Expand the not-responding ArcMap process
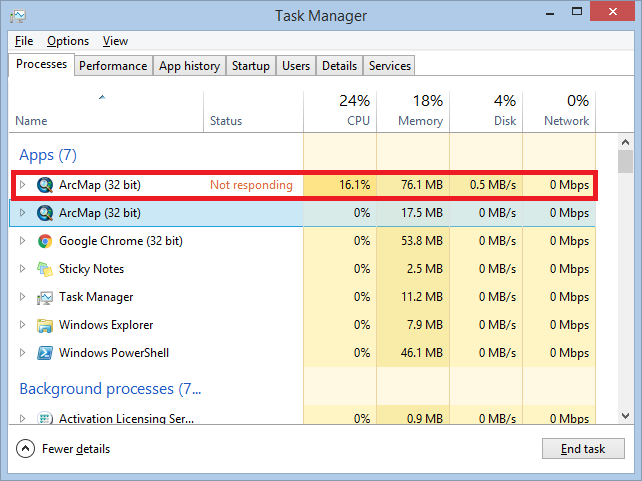Viewport: 642px width, 481px height. pos(23,185)
